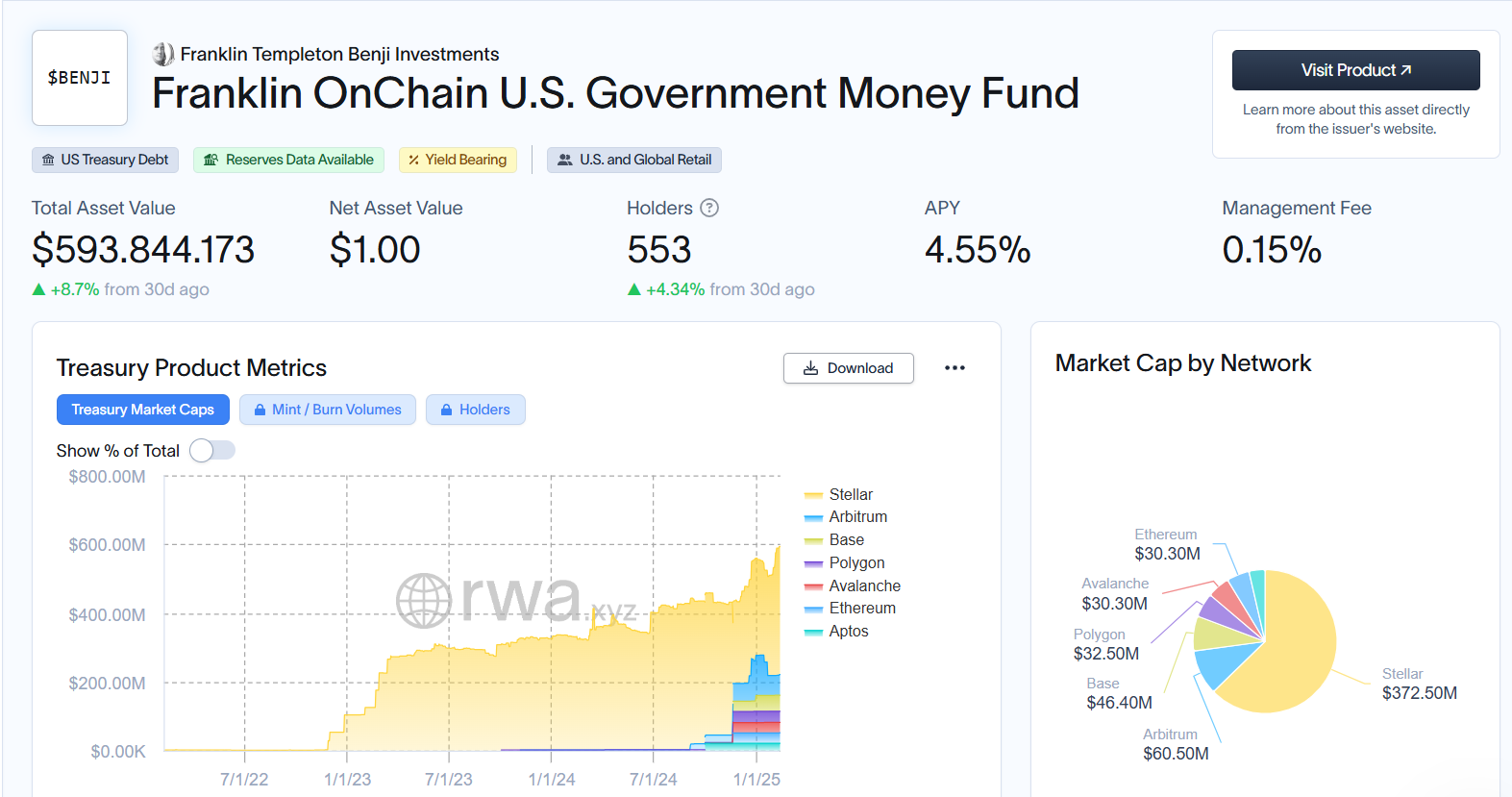Click the Polygon color swatch in legend
This screenshot has height=797, width=1512.
[x=813, y=563]
